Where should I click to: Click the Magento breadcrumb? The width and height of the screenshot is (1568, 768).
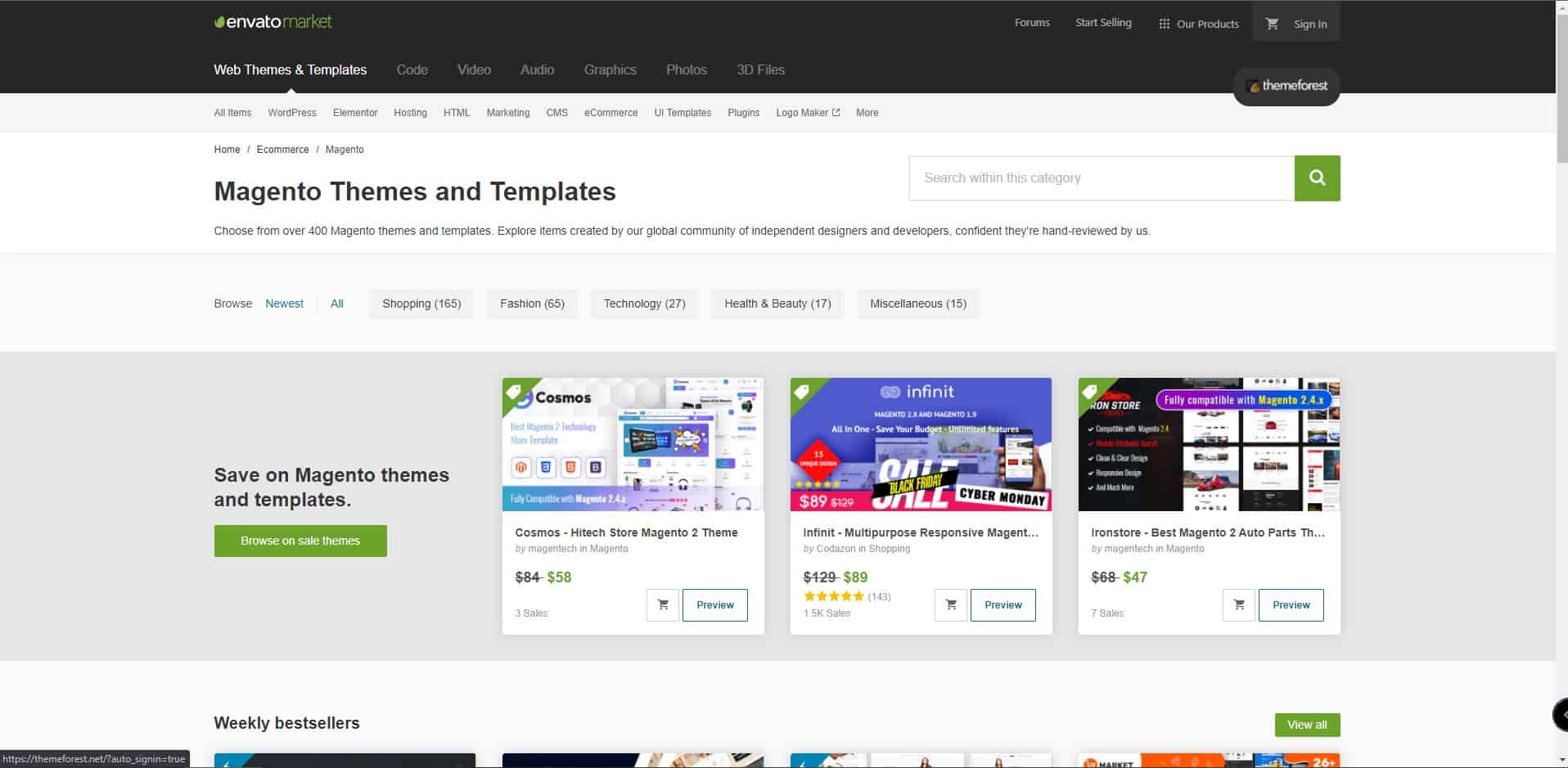345,150
